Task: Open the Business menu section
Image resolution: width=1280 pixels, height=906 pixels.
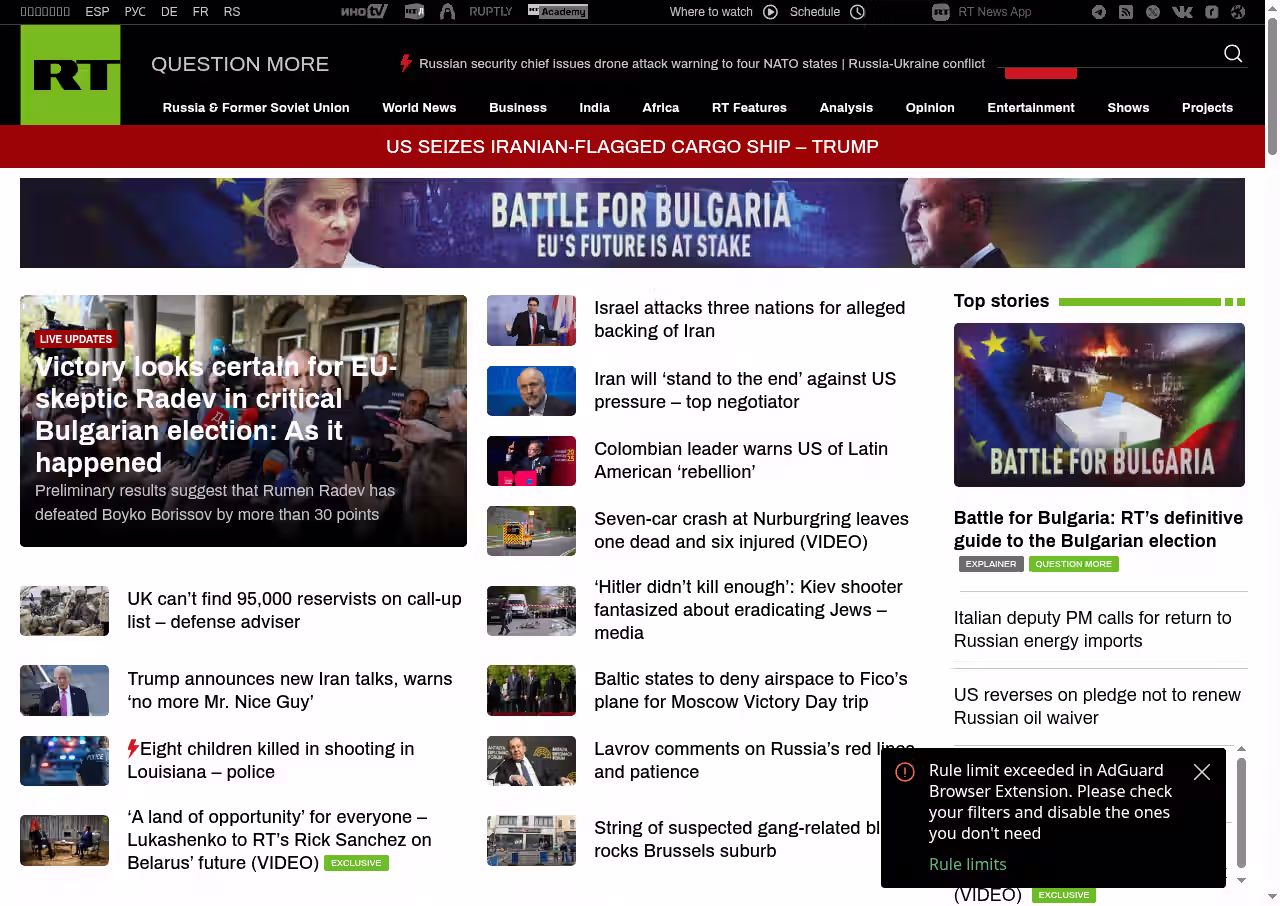Action: pyautogui.click(x=518, y=108)
